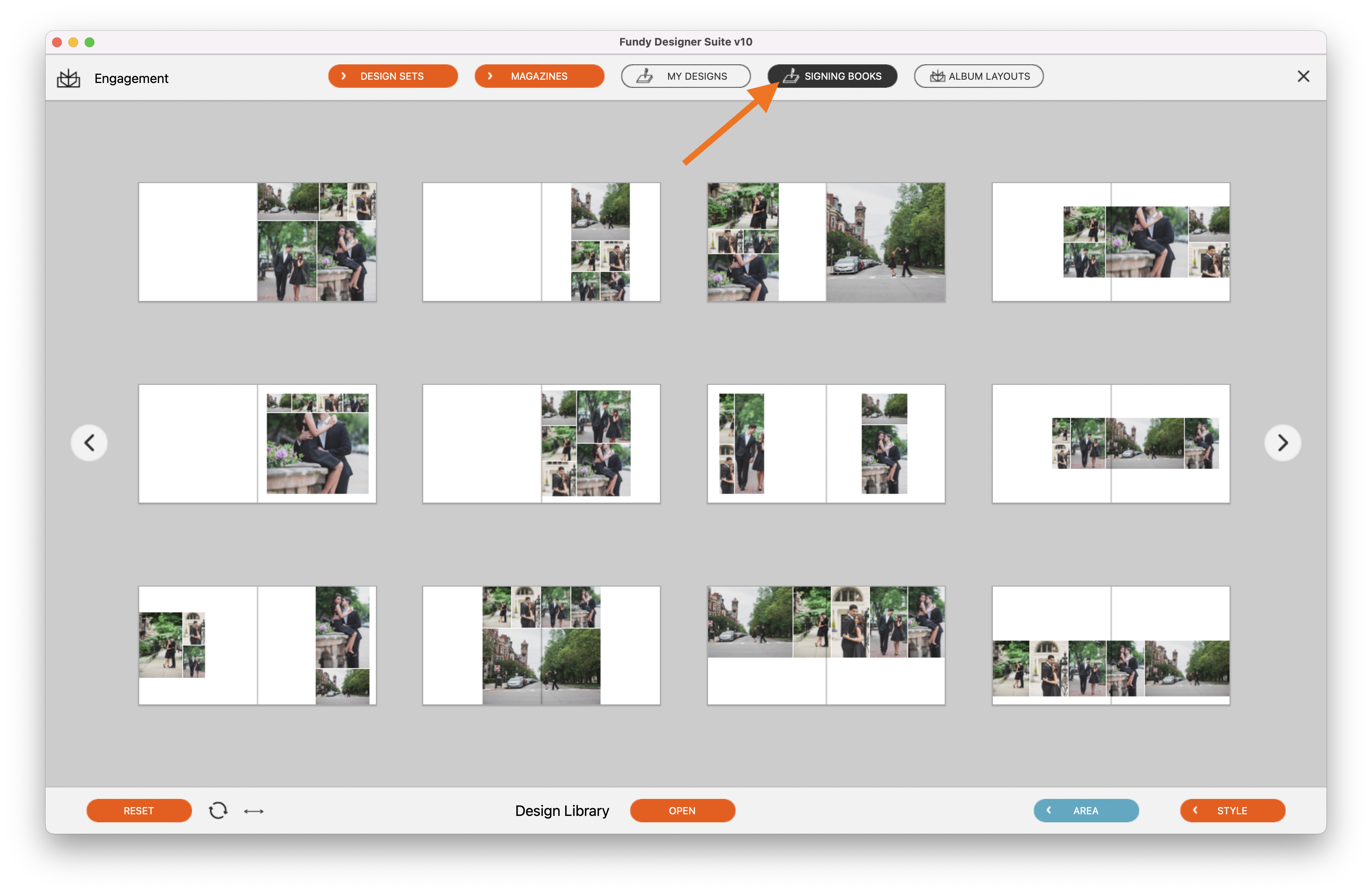Toggle the STYLE option at bottom right
This screenshot has height=894, width=1372.
pyautogui.click(x=1232, y=810)
